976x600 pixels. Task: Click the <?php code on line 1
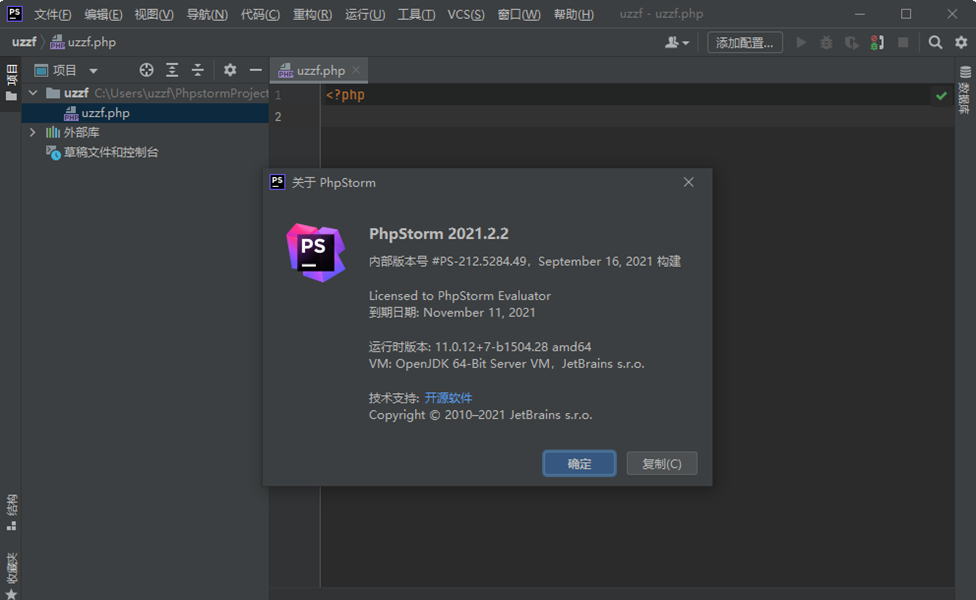coord(345,95)
